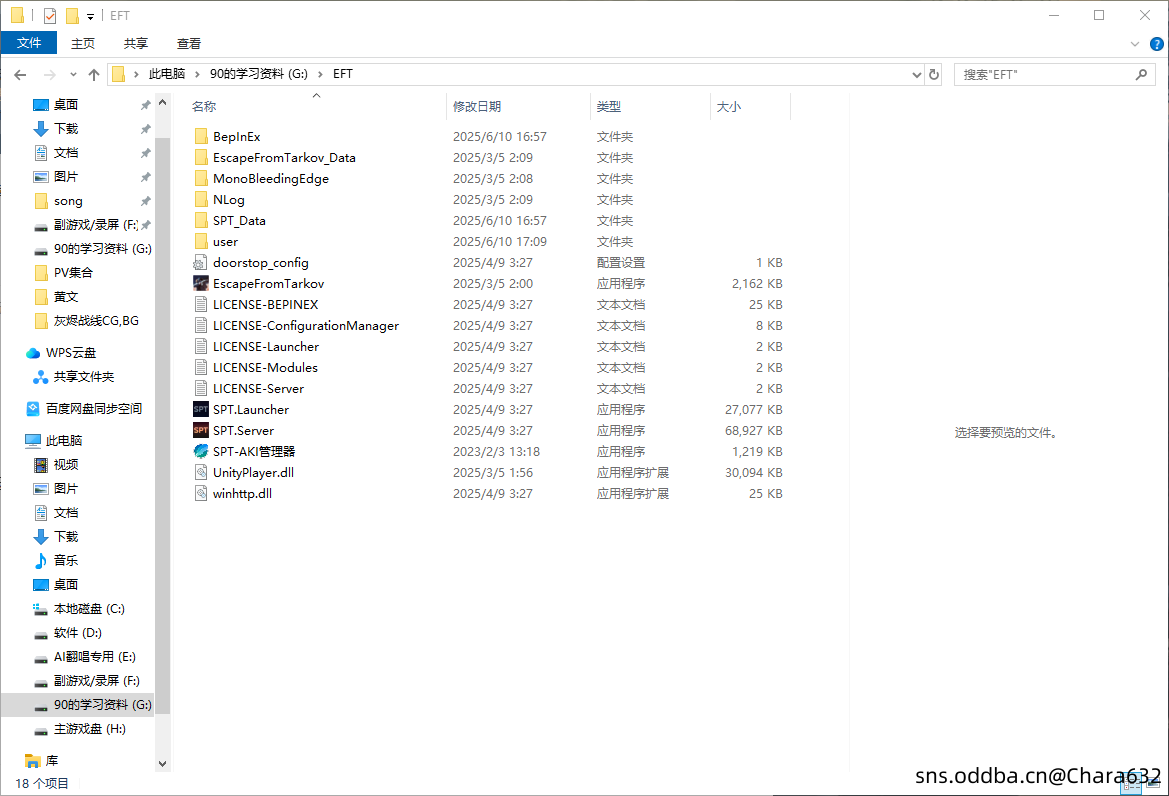The height and width of the screenshot is (796, 1169).
Task: Switch to details view icon in status bar
Action: pyautogui.click(x=1132, y=784)
